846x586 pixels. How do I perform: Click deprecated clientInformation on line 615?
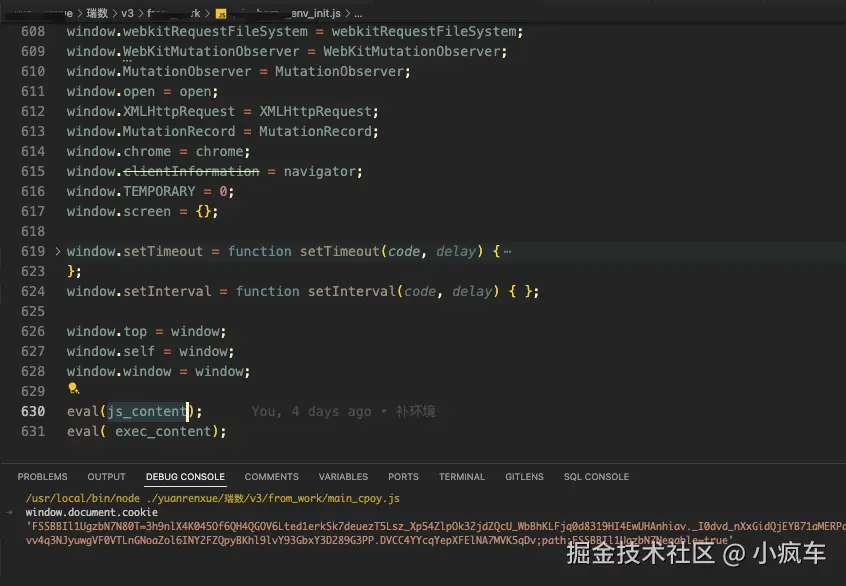pos(192,171)
